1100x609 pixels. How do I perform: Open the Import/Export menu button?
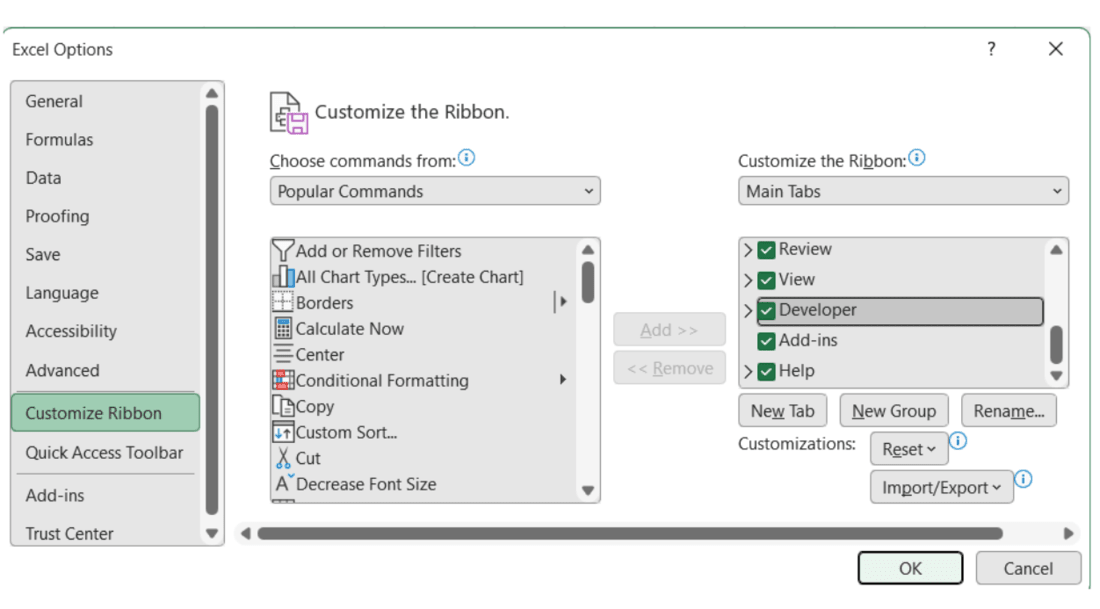[x=941, y=488]
